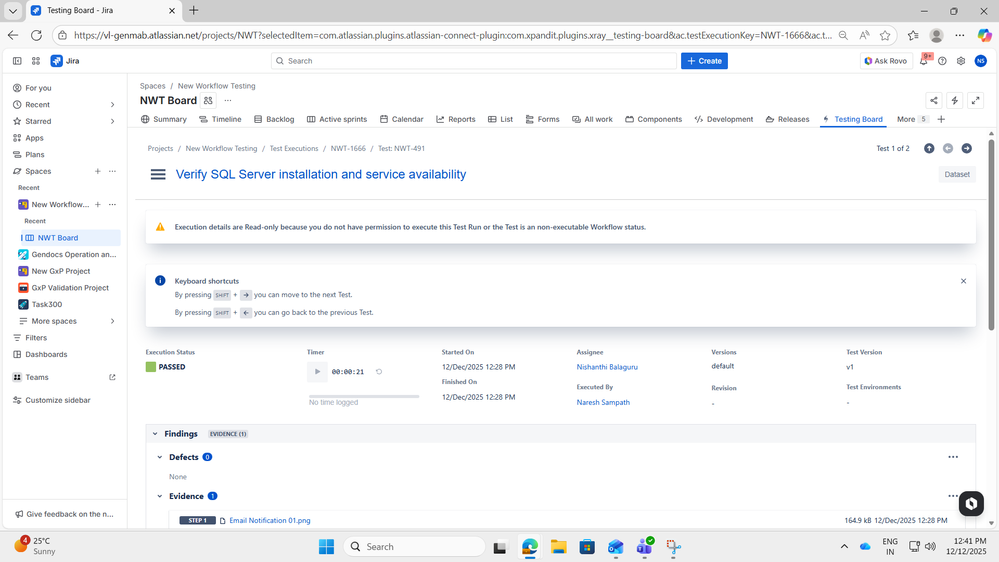
Task: Click the Jira search field
Action: 473,61
